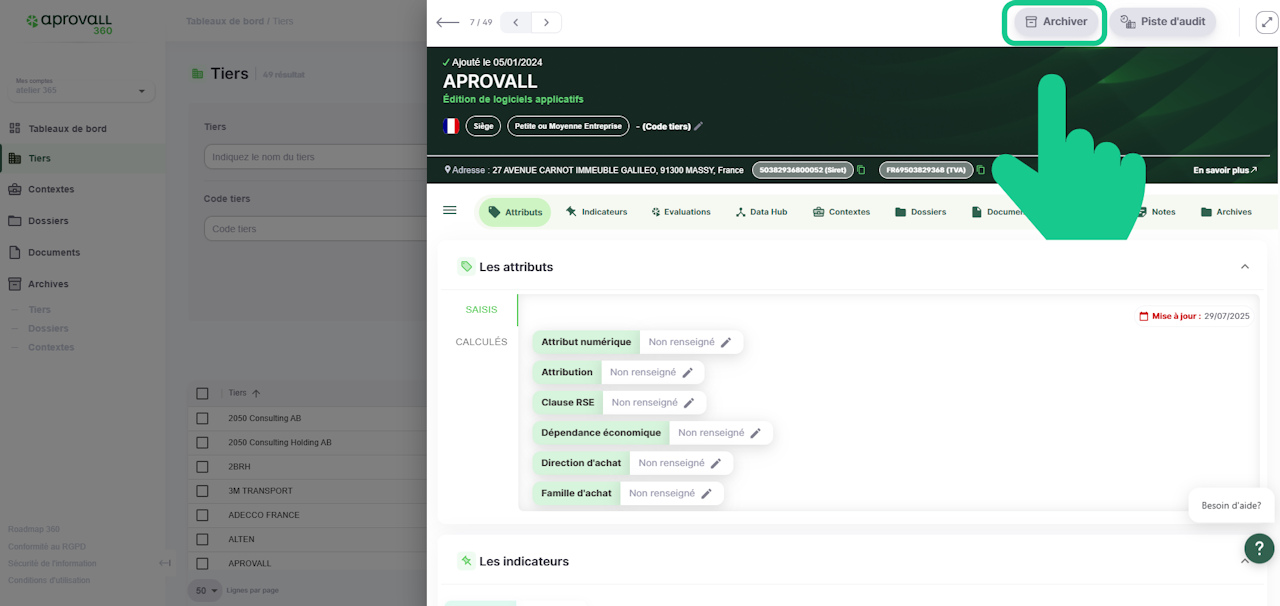Screen dimensions: 1280x606
Task: Click the Besoin d'aide? bubble
Action: [1231, 506]
